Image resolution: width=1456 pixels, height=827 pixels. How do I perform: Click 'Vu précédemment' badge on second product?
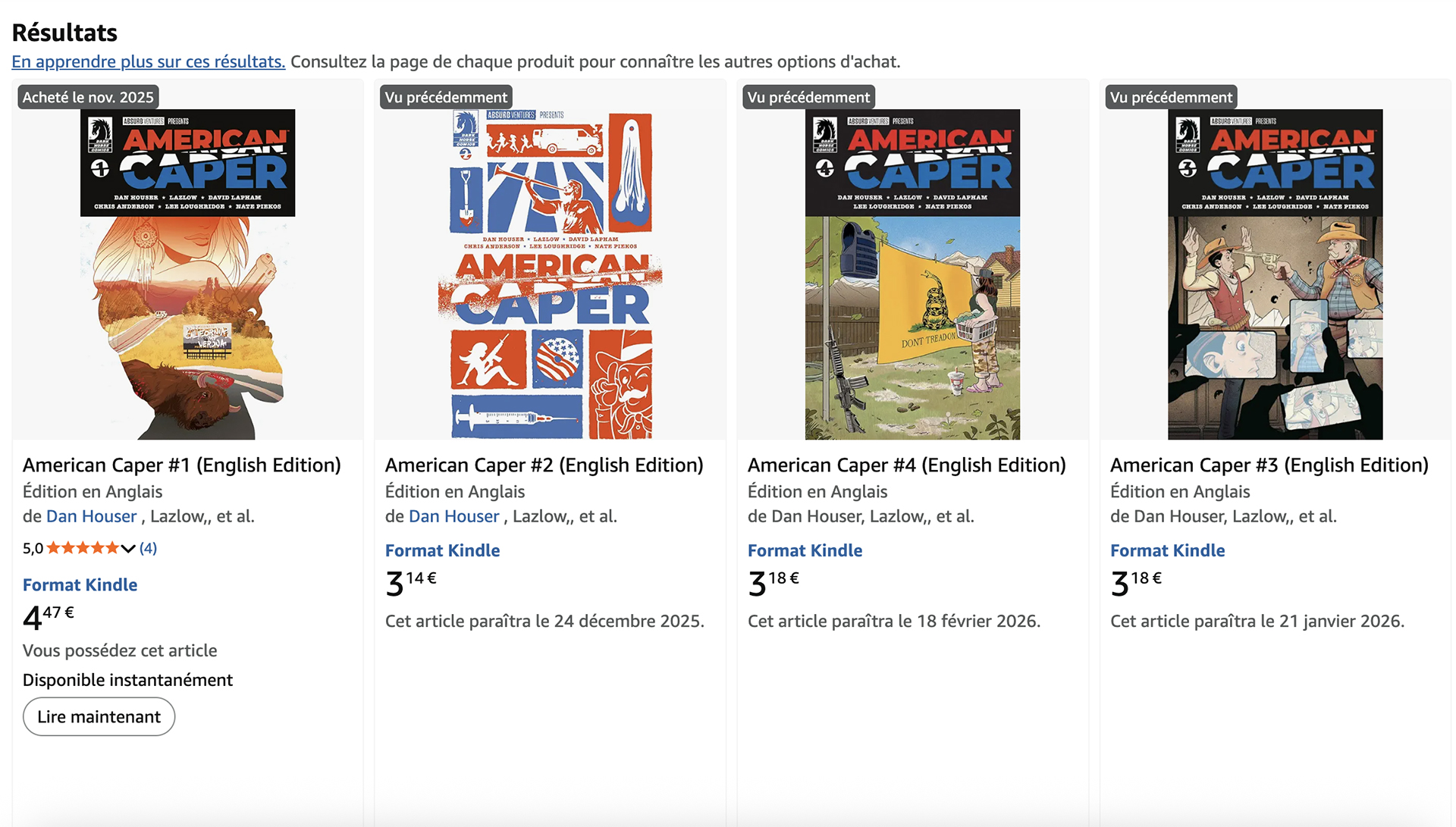(x=444, y=96)
